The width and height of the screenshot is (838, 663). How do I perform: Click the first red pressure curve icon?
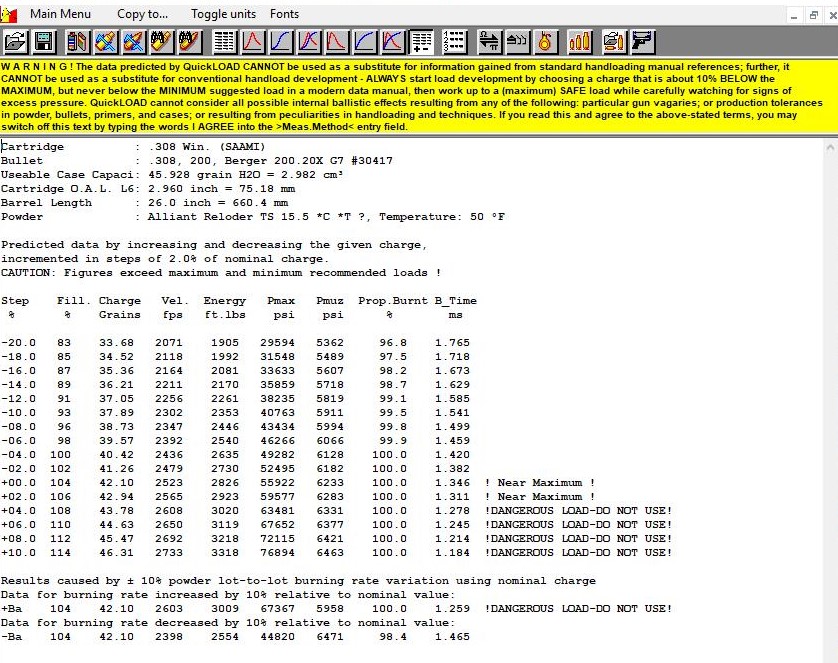click(253, 42)
